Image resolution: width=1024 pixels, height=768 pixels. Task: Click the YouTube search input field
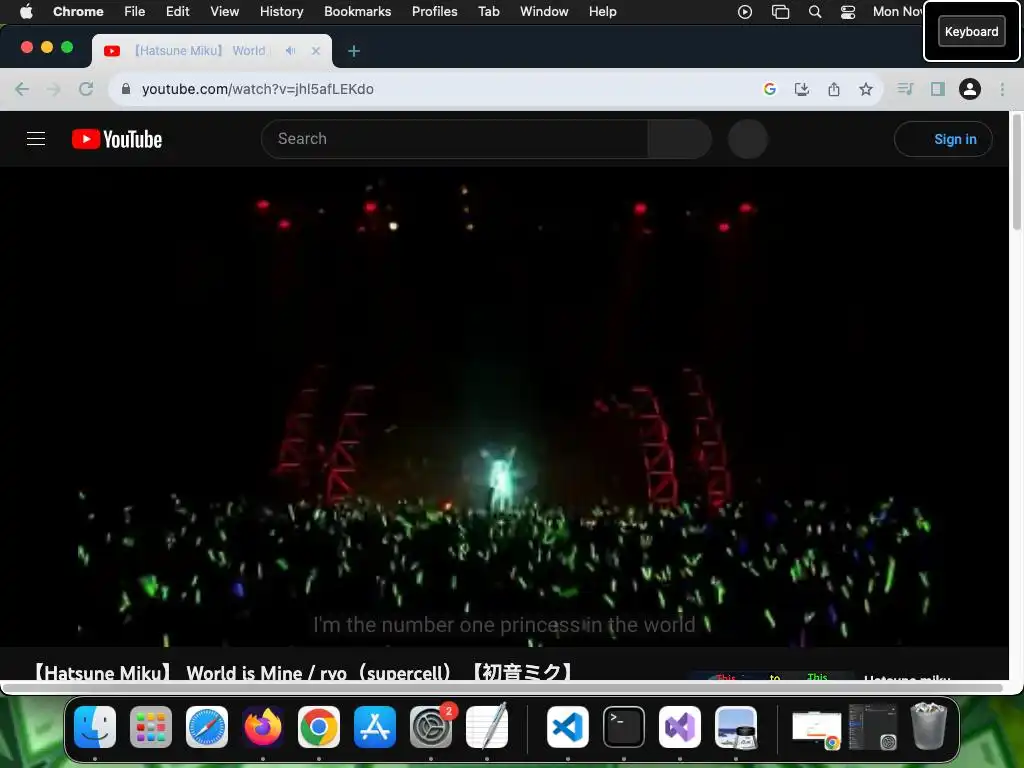455,139
